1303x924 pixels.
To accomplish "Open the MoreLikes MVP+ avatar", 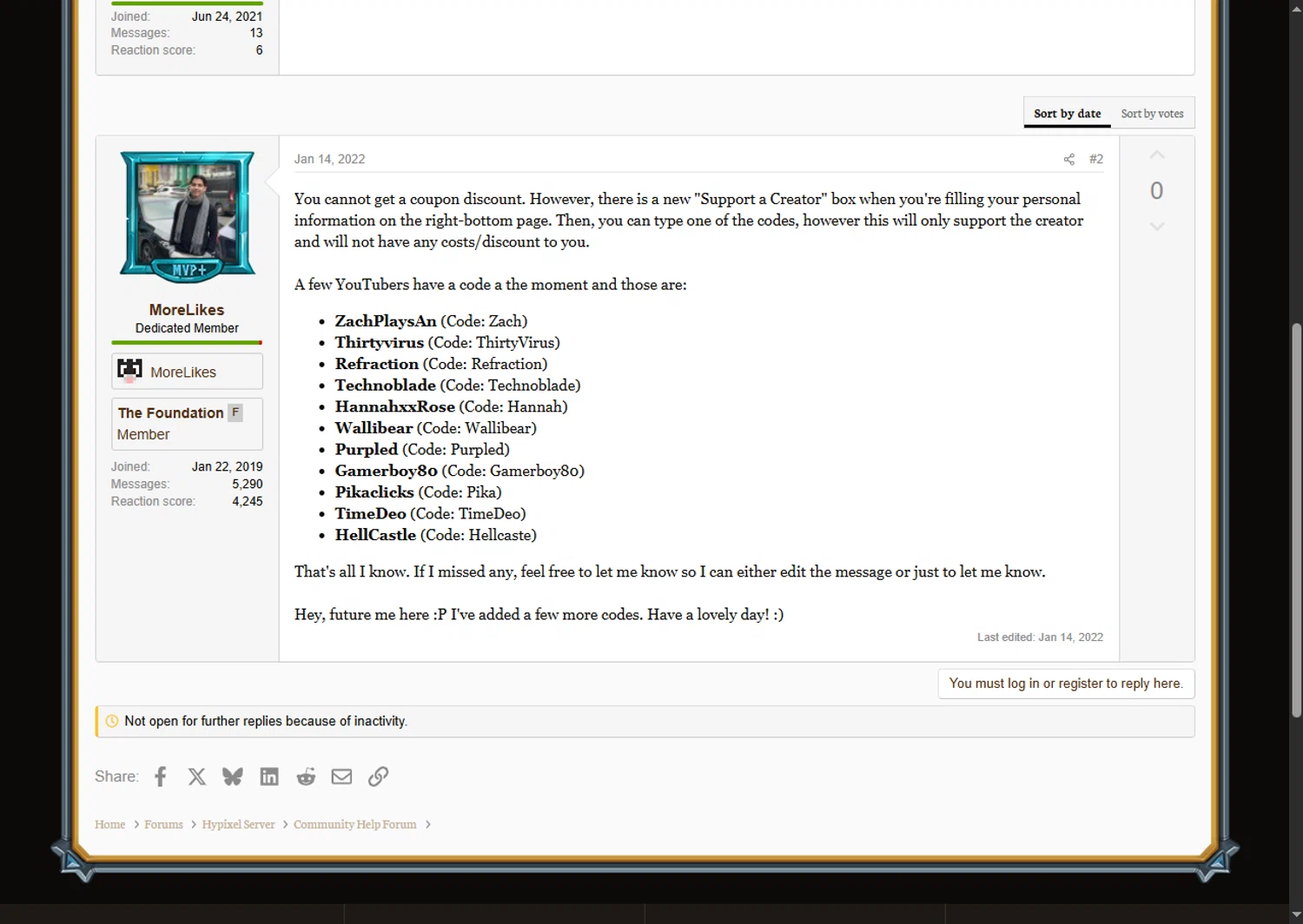I will click(188, 217).
